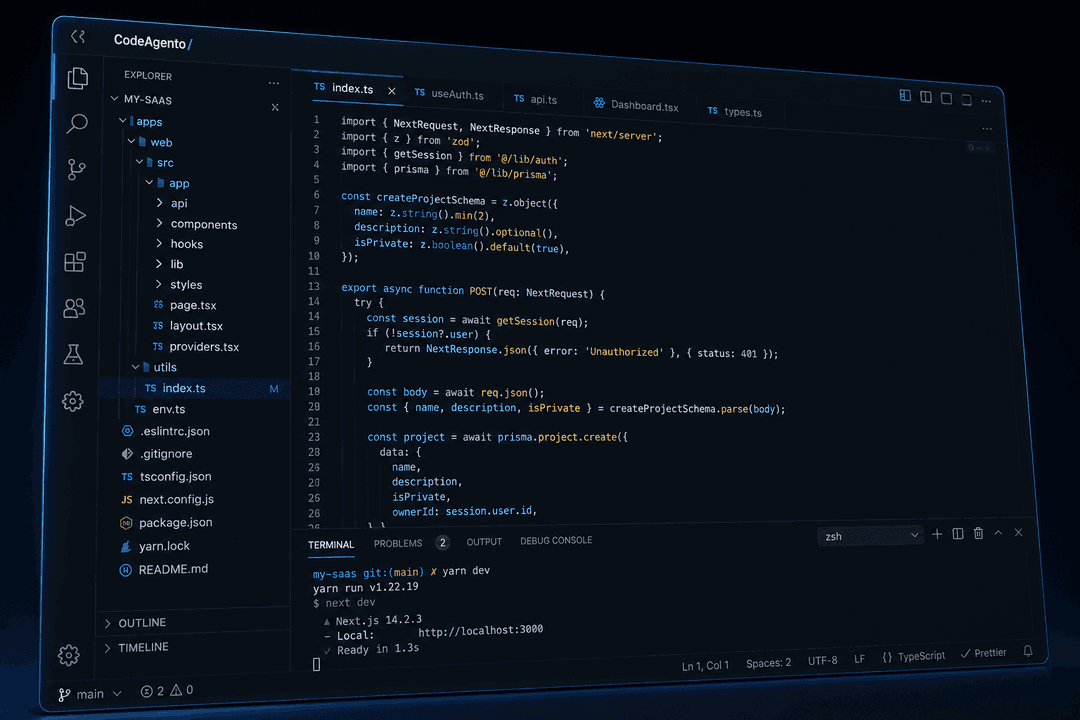
Task: Collapse the MY-SAAS root folder
Action: pos(115,99)
